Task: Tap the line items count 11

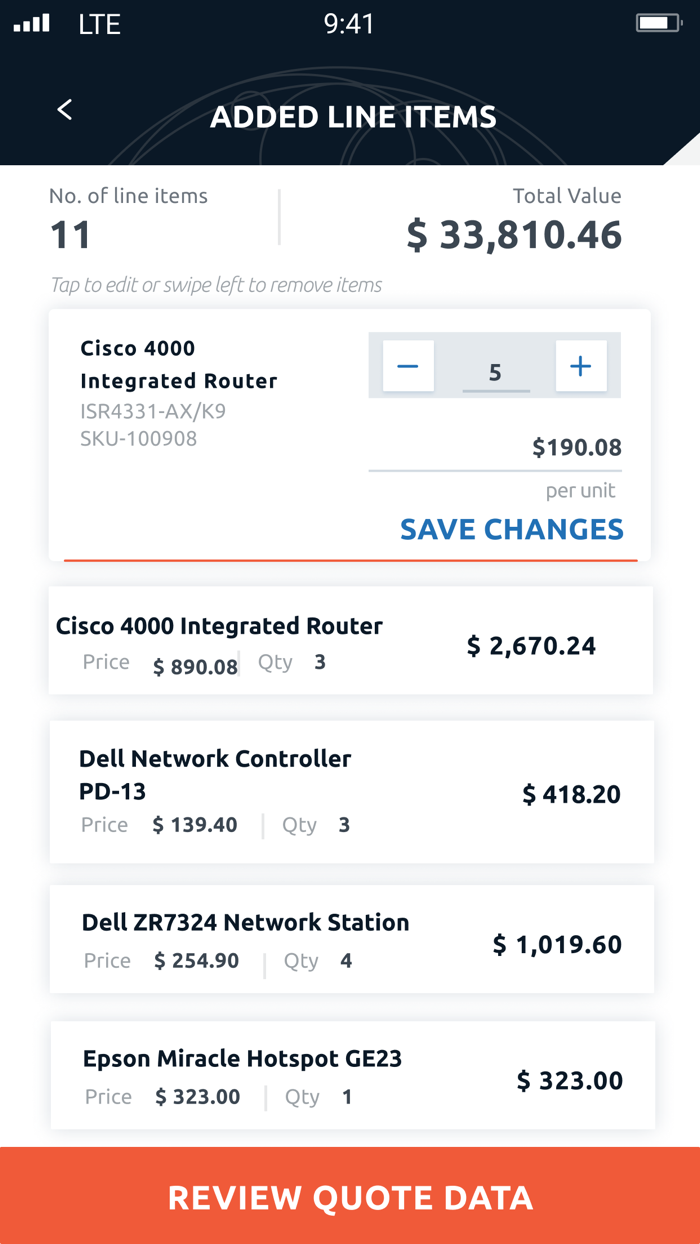Action: (x=70, y=236)
